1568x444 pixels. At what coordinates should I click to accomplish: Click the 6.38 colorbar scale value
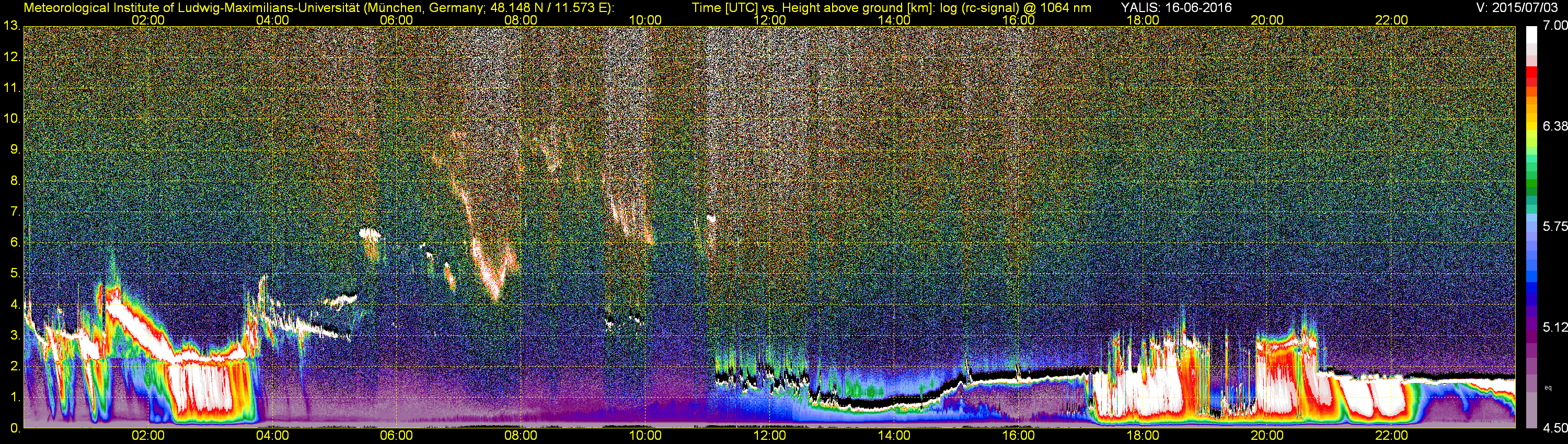pos(1554,126)
